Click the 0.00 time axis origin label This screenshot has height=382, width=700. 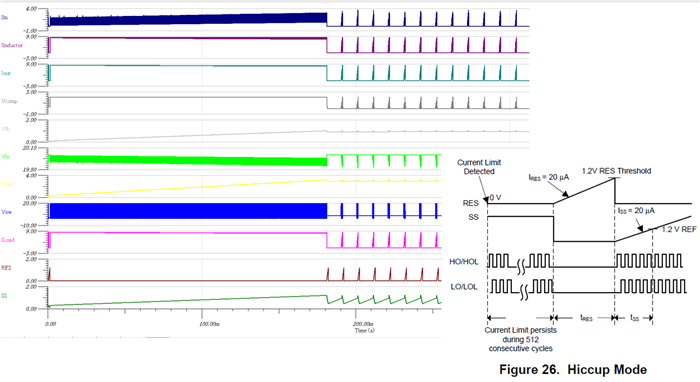51,324
